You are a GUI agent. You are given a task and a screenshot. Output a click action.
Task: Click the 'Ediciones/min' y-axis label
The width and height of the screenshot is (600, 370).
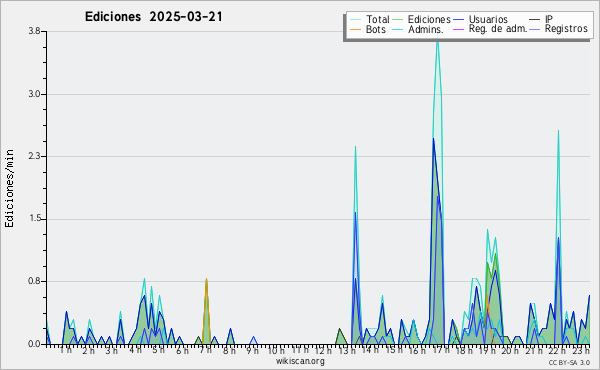9,188
